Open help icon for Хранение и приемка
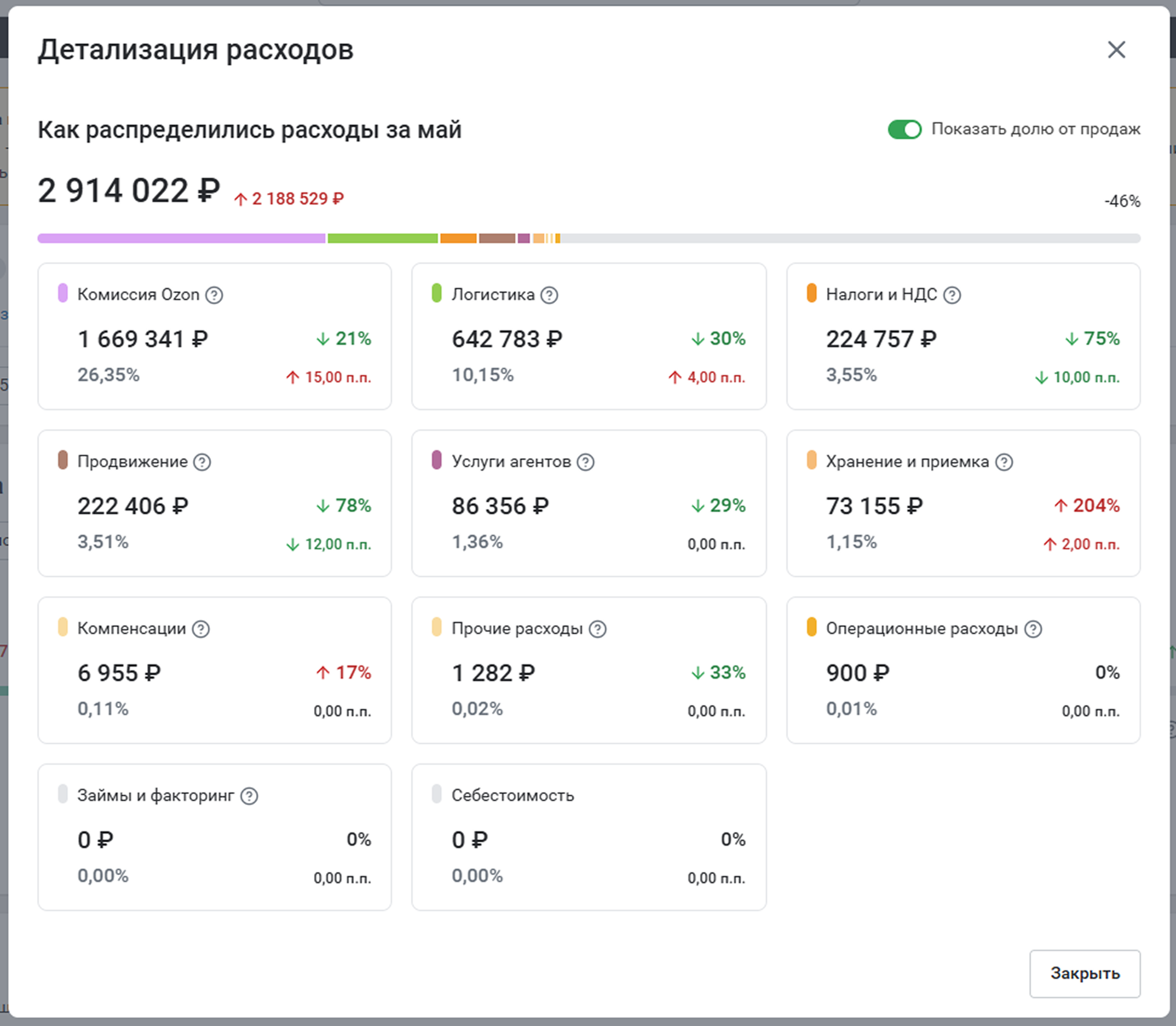 click(1004, 462)
